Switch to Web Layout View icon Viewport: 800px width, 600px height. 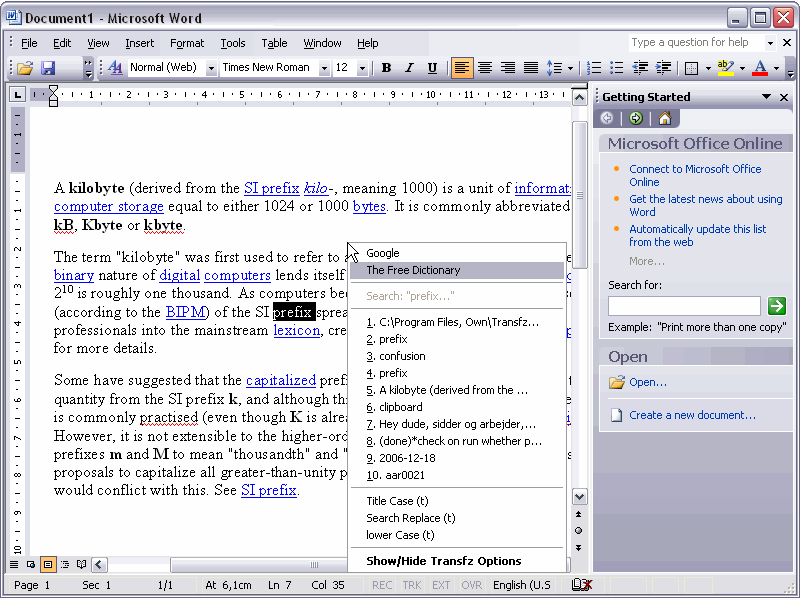[x=31, y=564]
